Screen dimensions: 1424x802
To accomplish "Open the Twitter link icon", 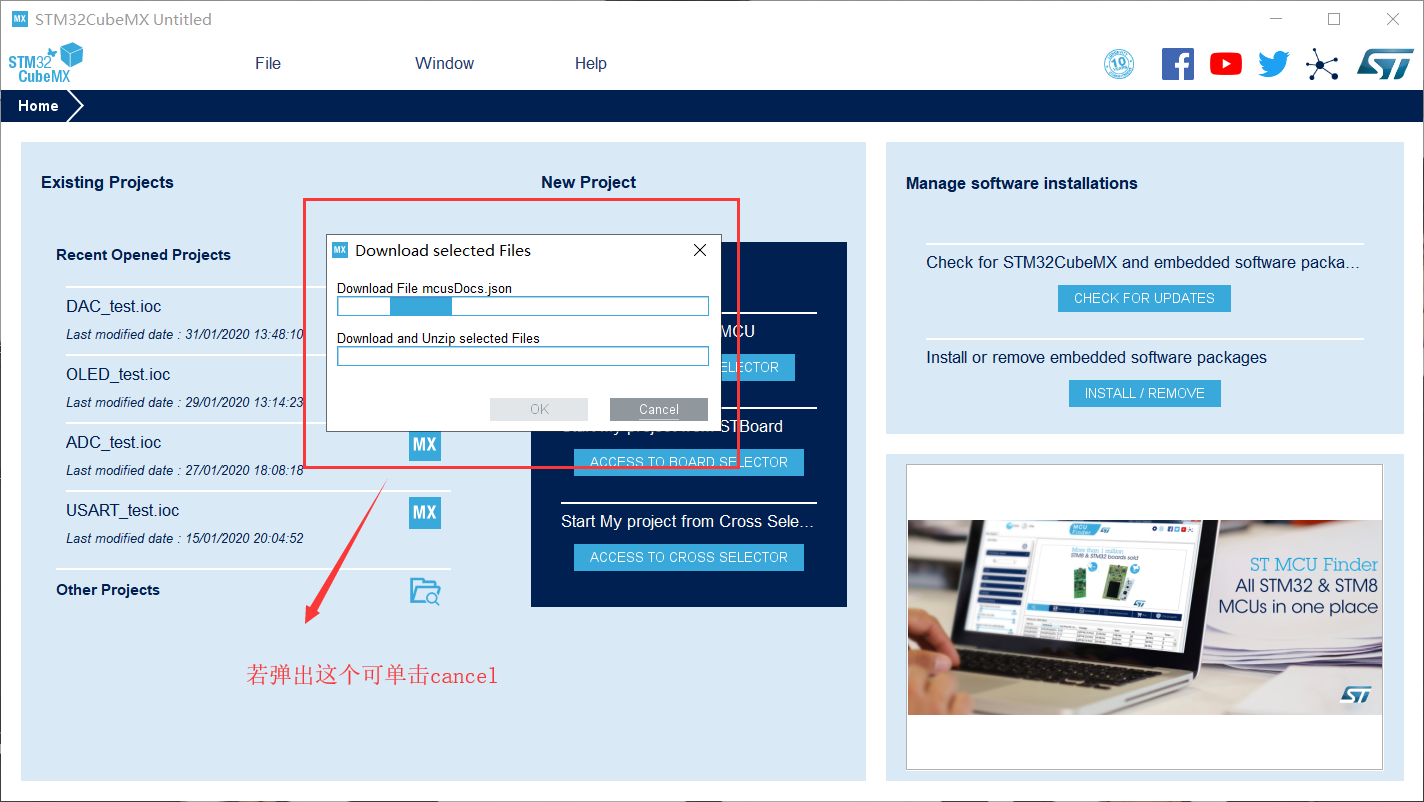I will tap(1274, 64).
